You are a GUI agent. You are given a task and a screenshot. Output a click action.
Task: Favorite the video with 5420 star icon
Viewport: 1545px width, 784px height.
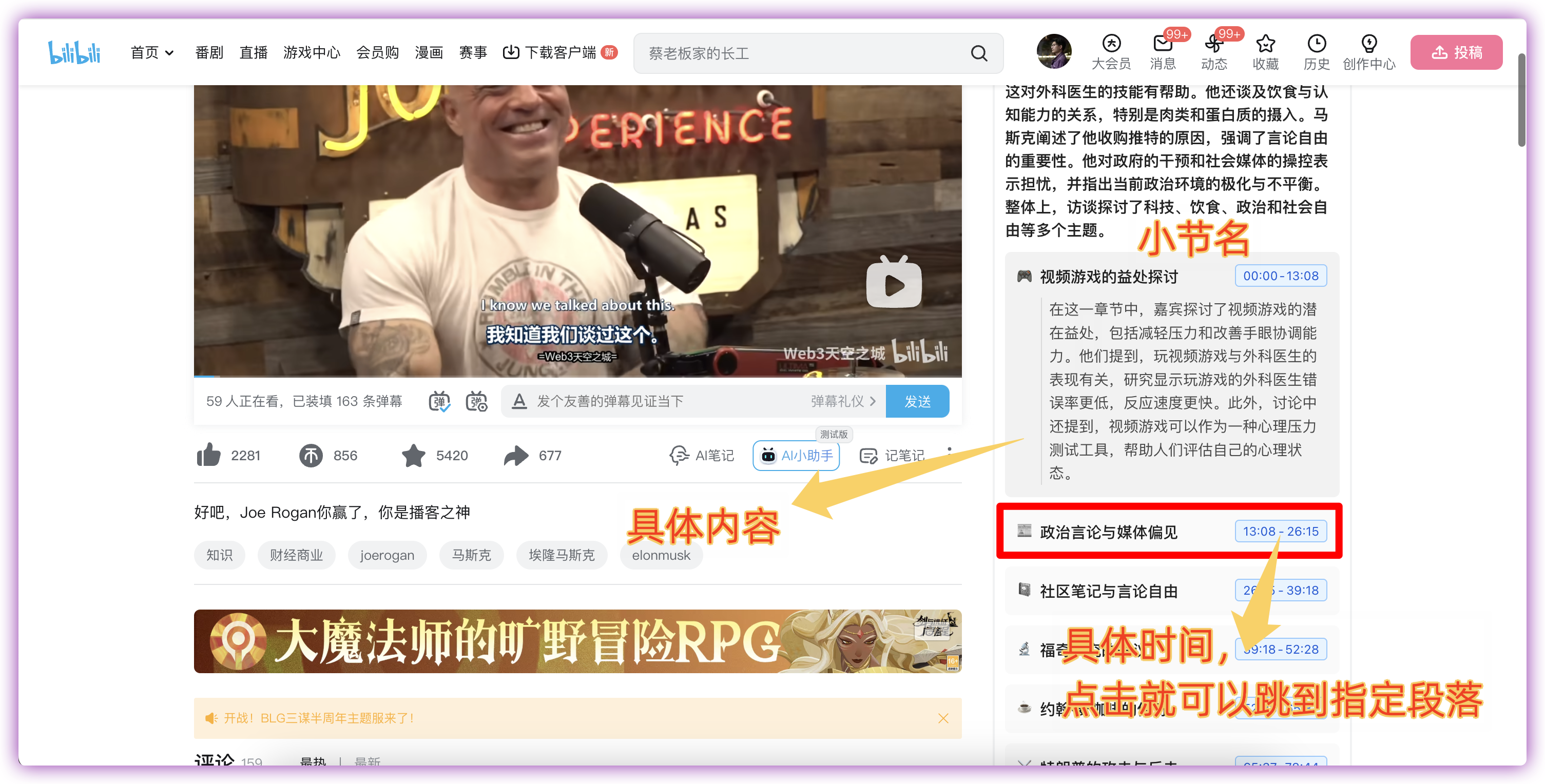[413, 456]
